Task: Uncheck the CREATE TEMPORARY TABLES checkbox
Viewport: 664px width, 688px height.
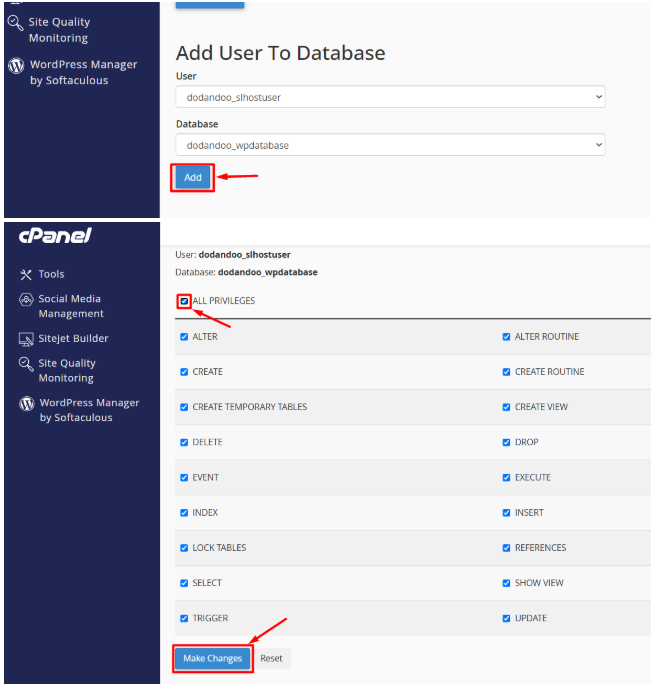Action: click(x=184, y=407)
